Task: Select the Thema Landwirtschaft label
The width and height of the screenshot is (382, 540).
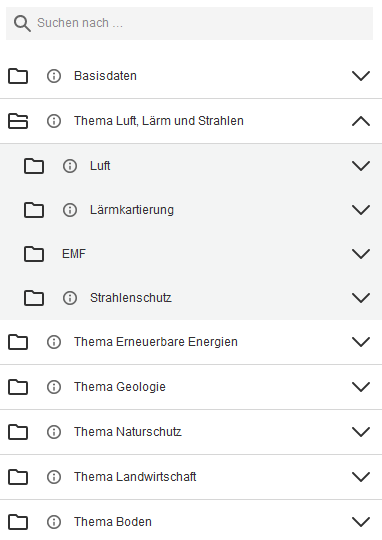Action: 135,477
